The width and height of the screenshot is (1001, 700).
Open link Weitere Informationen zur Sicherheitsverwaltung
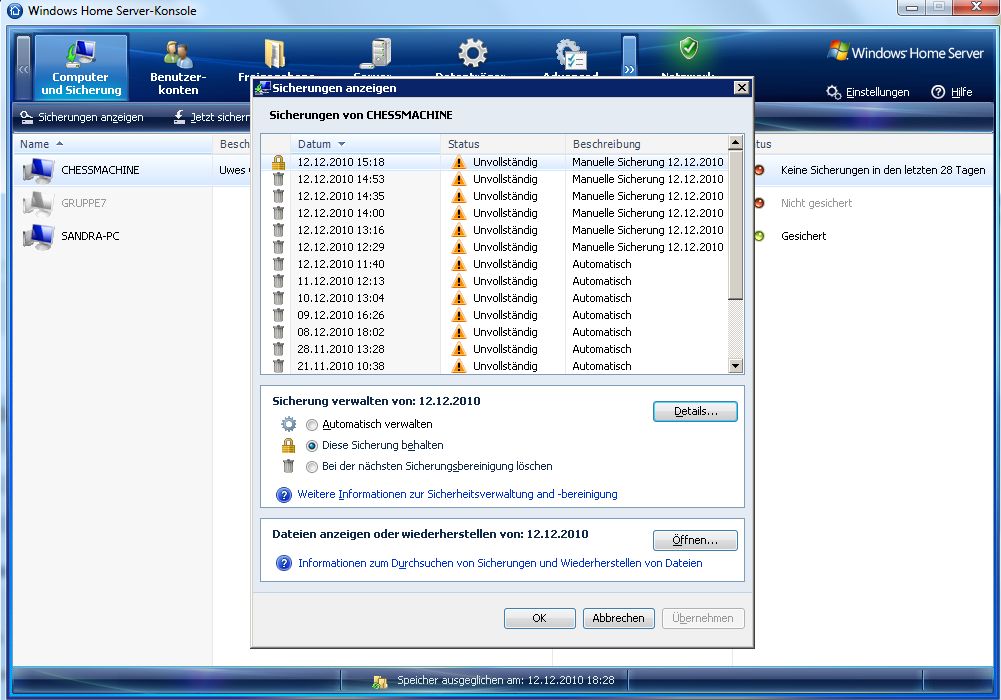pos(457,495)
